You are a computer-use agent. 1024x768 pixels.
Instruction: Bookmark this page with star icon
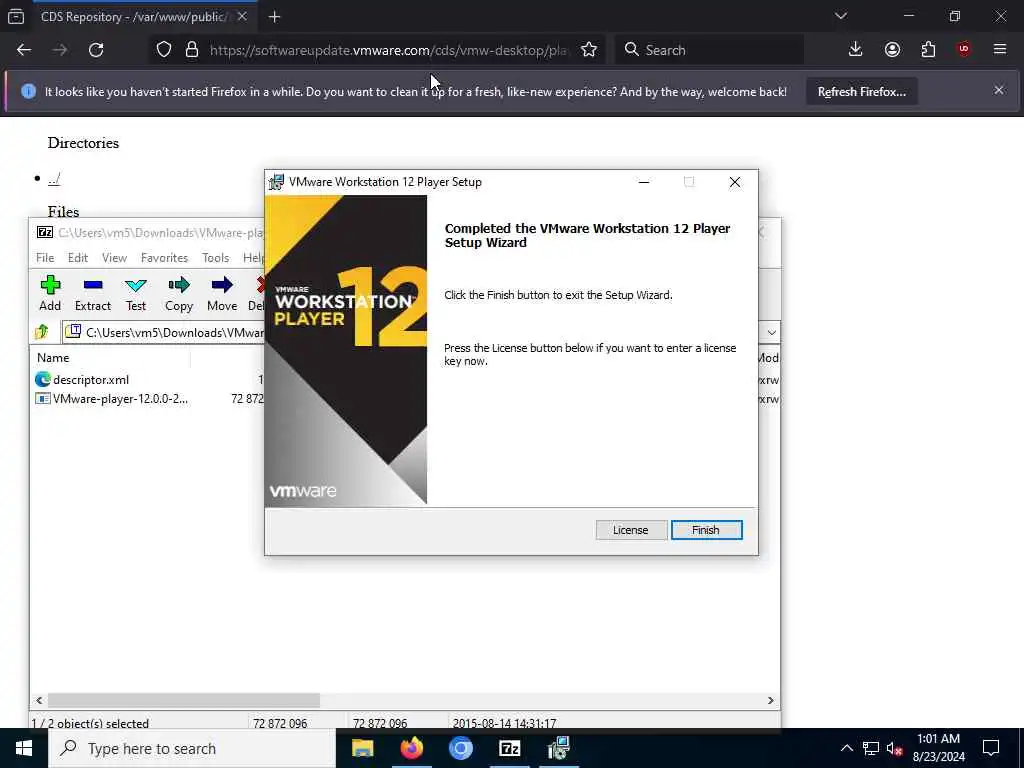pyautogui.click(x=588, y=50)
